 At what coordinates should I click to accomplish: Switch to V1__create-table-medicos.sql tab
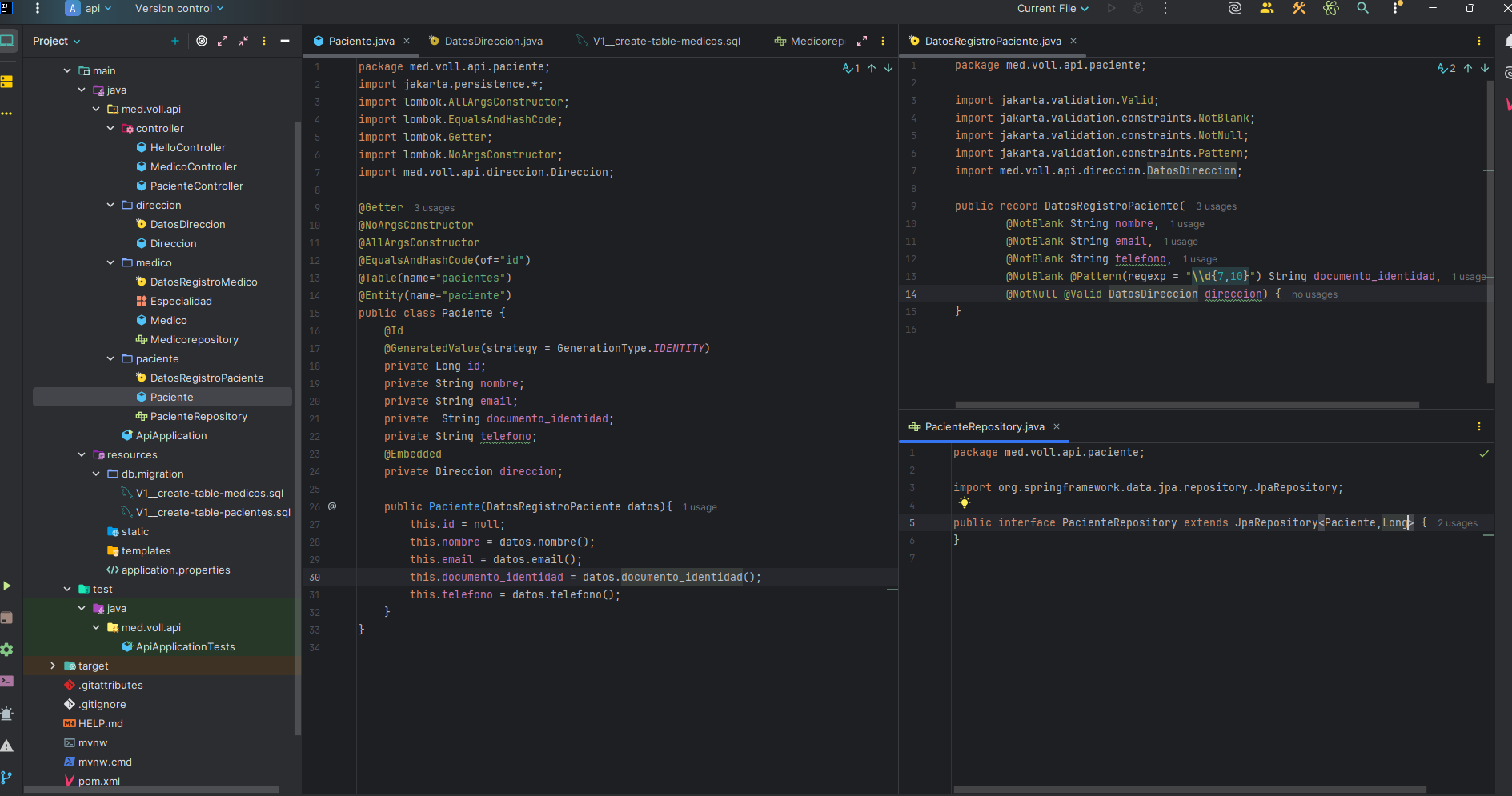tap(658, 41)
